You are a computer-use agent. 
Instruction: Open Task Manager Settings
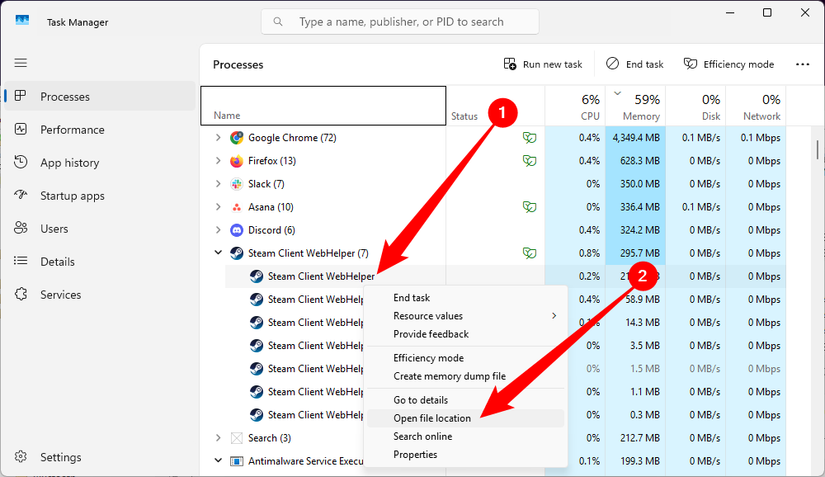[x=60, y=457]
